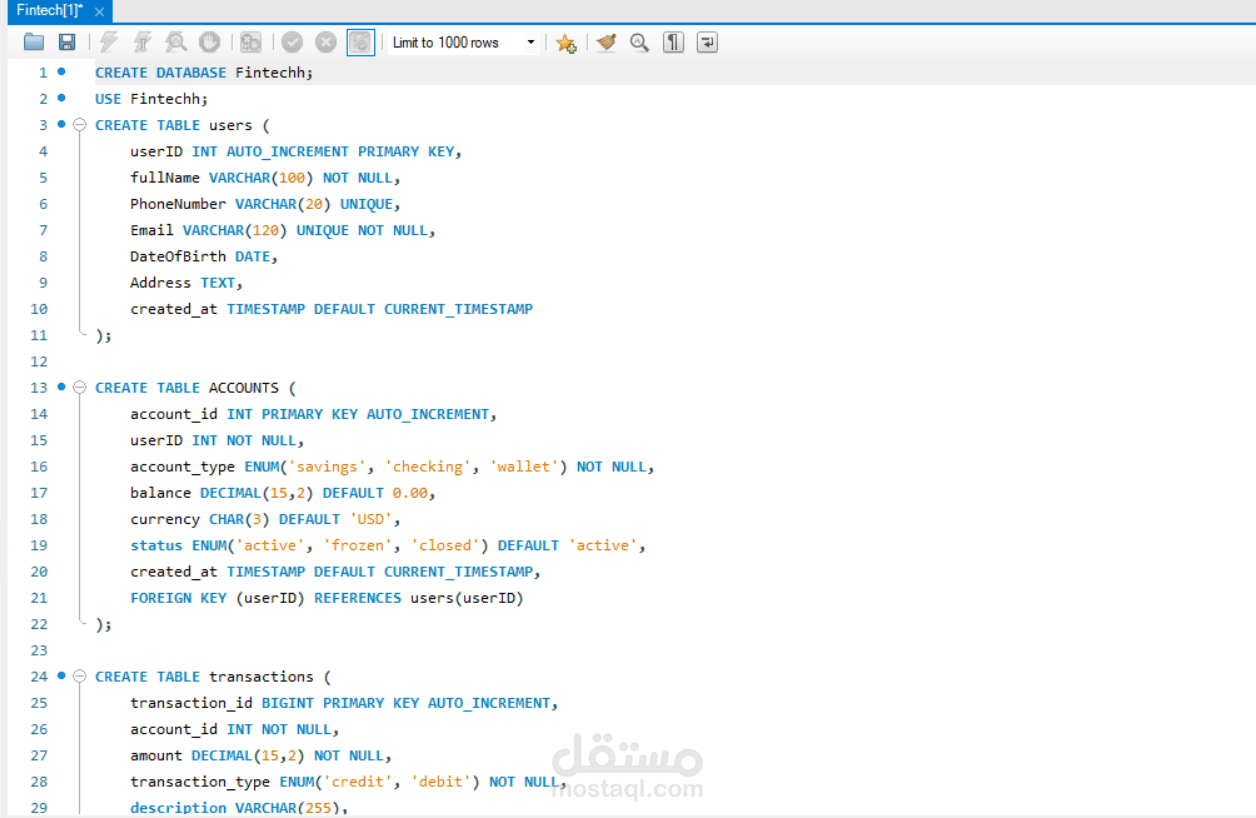Click the 'USE Fintechh;' statement
The image size is (1256, 818).
pos(152,99)
